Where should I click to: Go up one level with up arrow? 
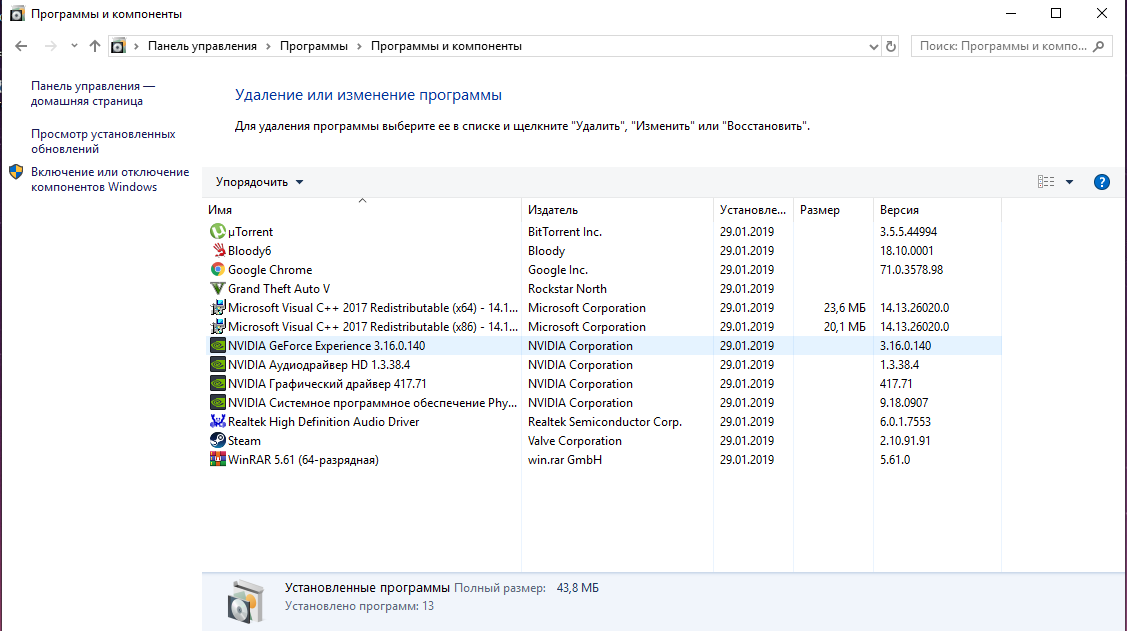(x=94, y=46)
